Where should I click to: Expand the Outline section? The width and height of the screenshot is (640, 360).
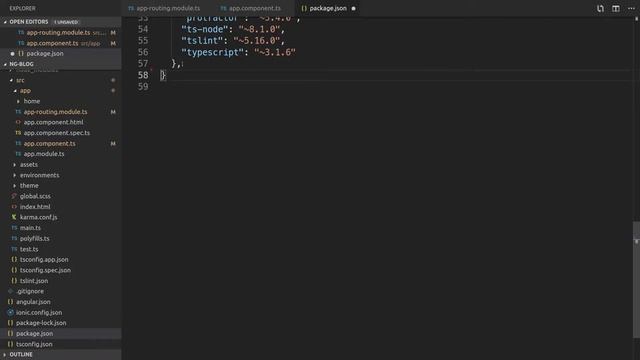tap(5, 355)
